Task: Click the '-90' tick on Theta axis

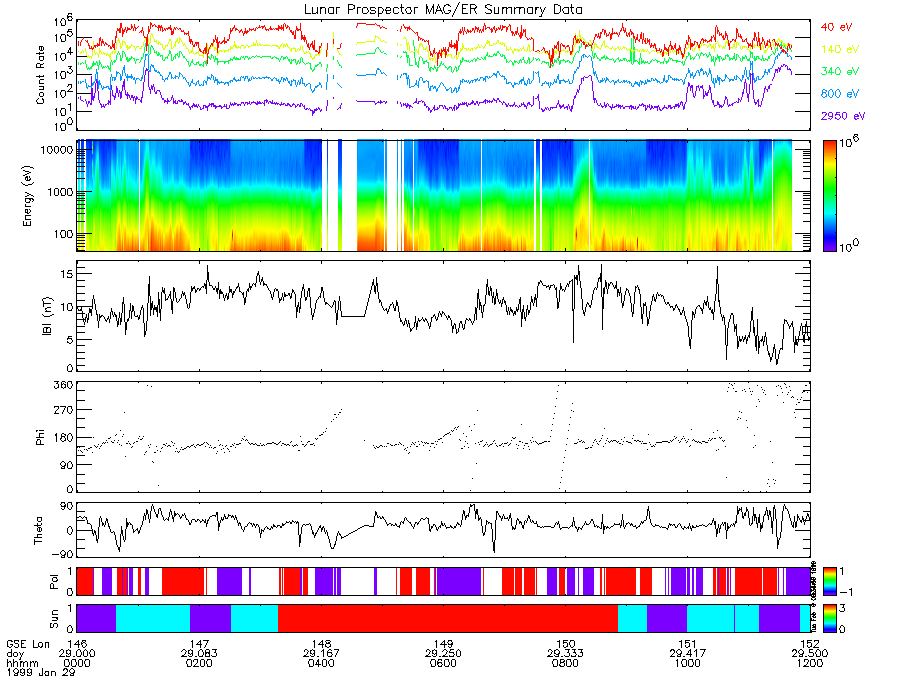Action: pos(63,554)
